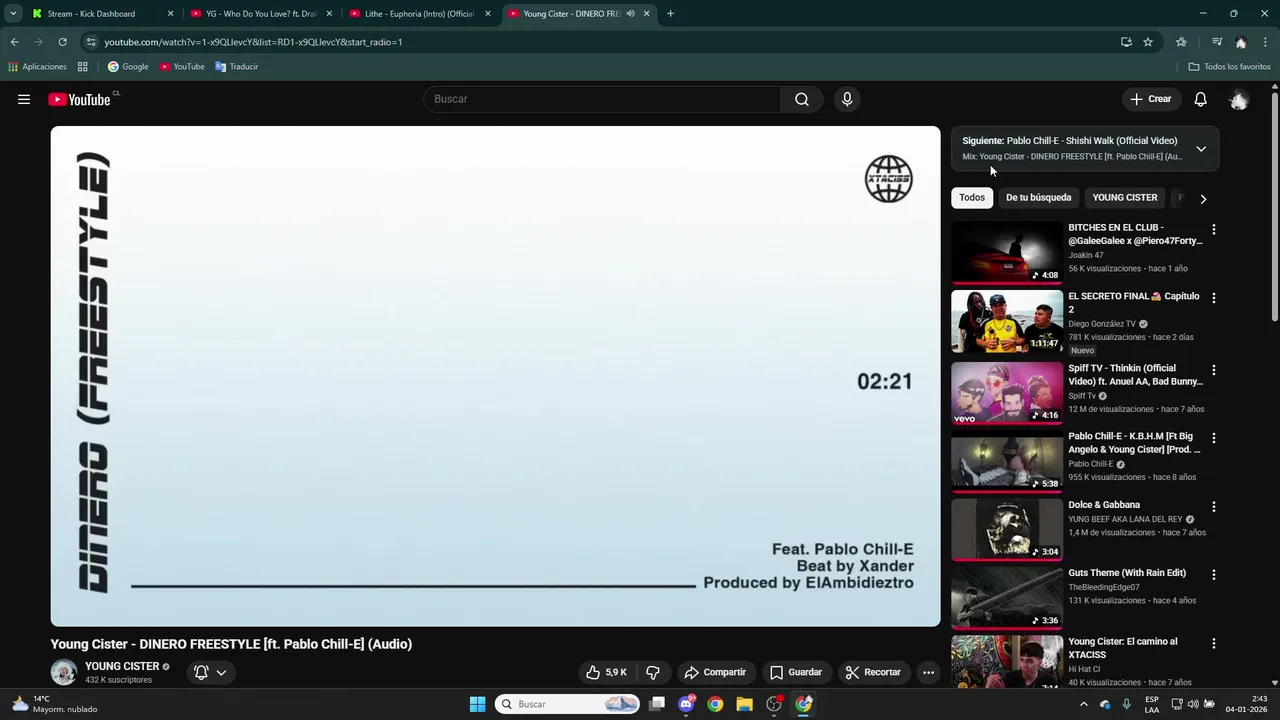Viewport: 1280px width, 720px height.
Task: Open options for BITCHES EN EL CLUB
Action: 1214,229
